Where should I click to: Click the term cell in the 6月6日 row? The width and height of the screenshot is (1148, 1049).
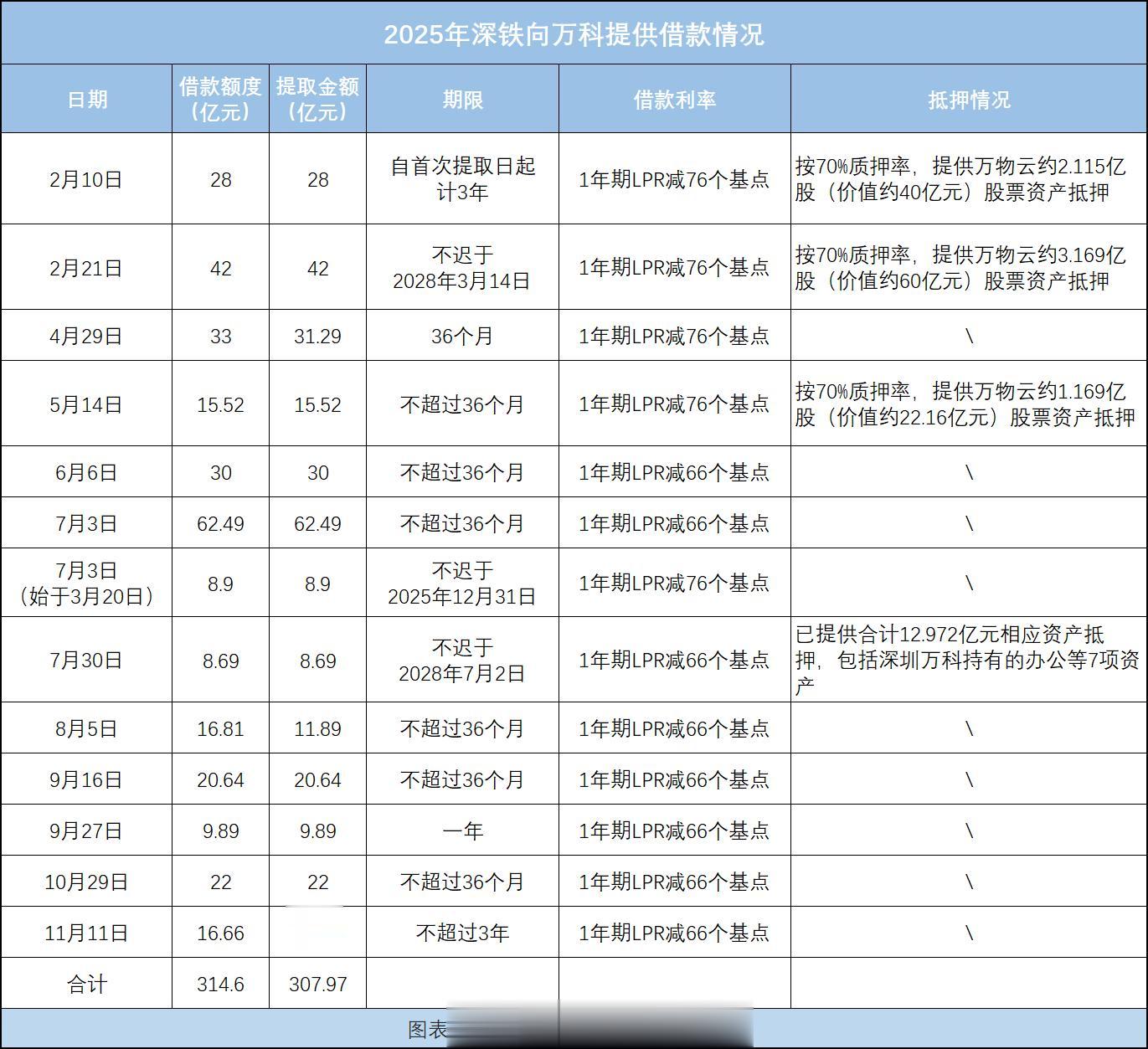[462, 472]
